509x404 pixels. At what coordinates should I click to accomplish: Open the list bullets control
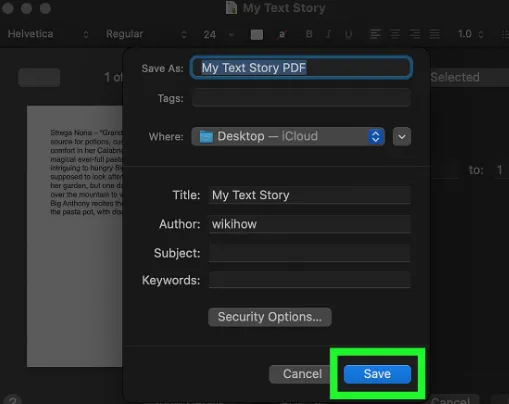505,34
